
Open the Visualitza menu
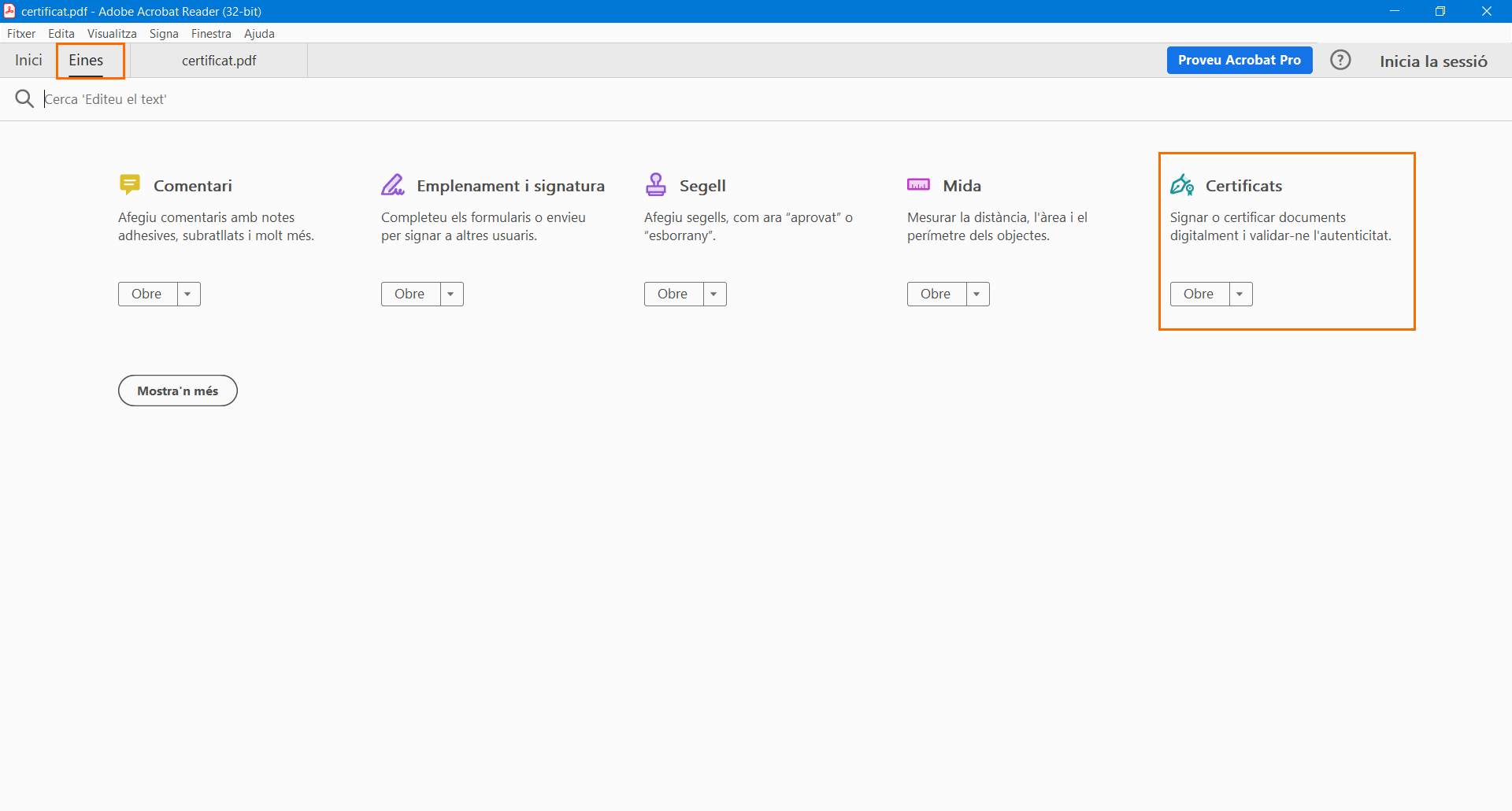(112, 34)
